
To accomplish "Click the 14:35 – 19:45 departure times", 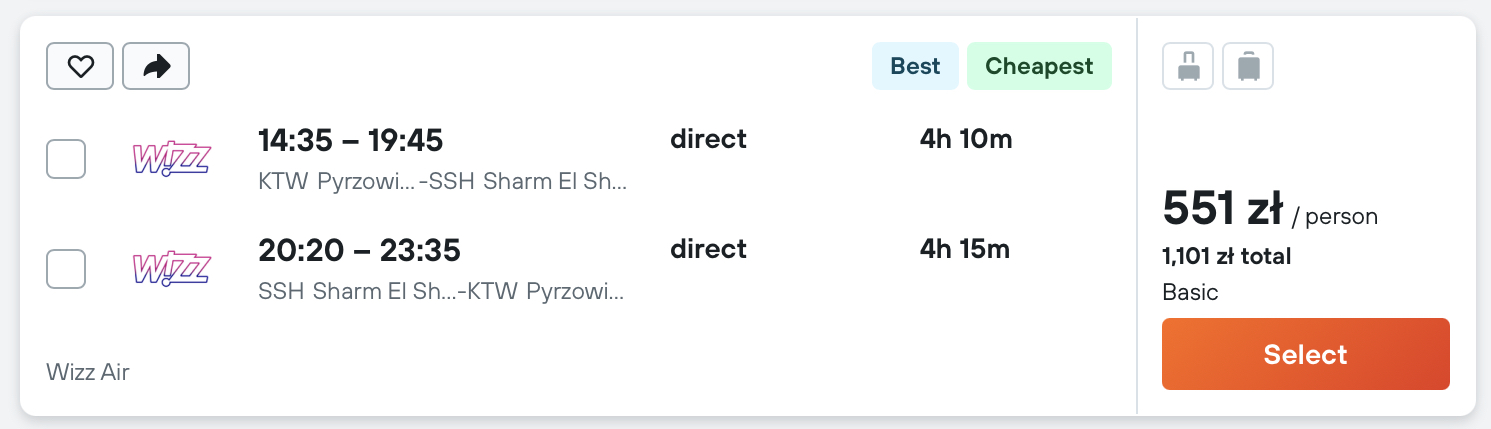I will (350, 140).
